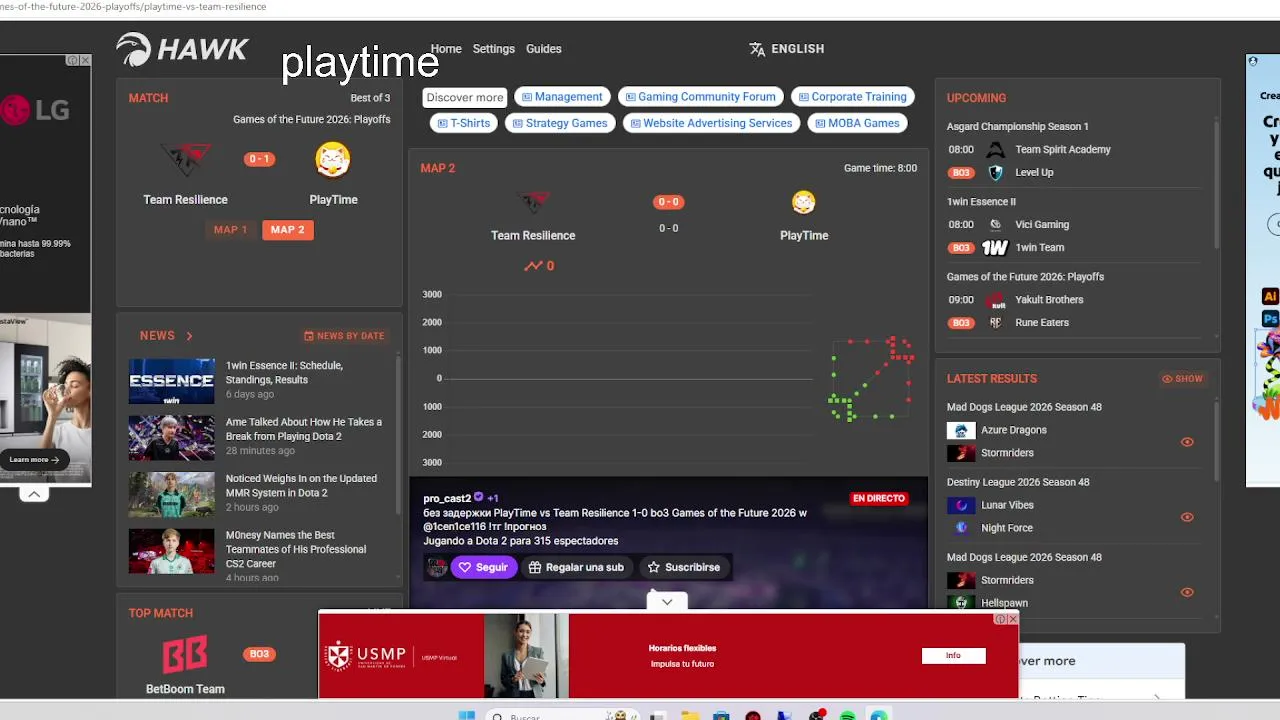Click the Night Force team logo
Viewport: 1280px width, 720px height.
pos(961,529)
